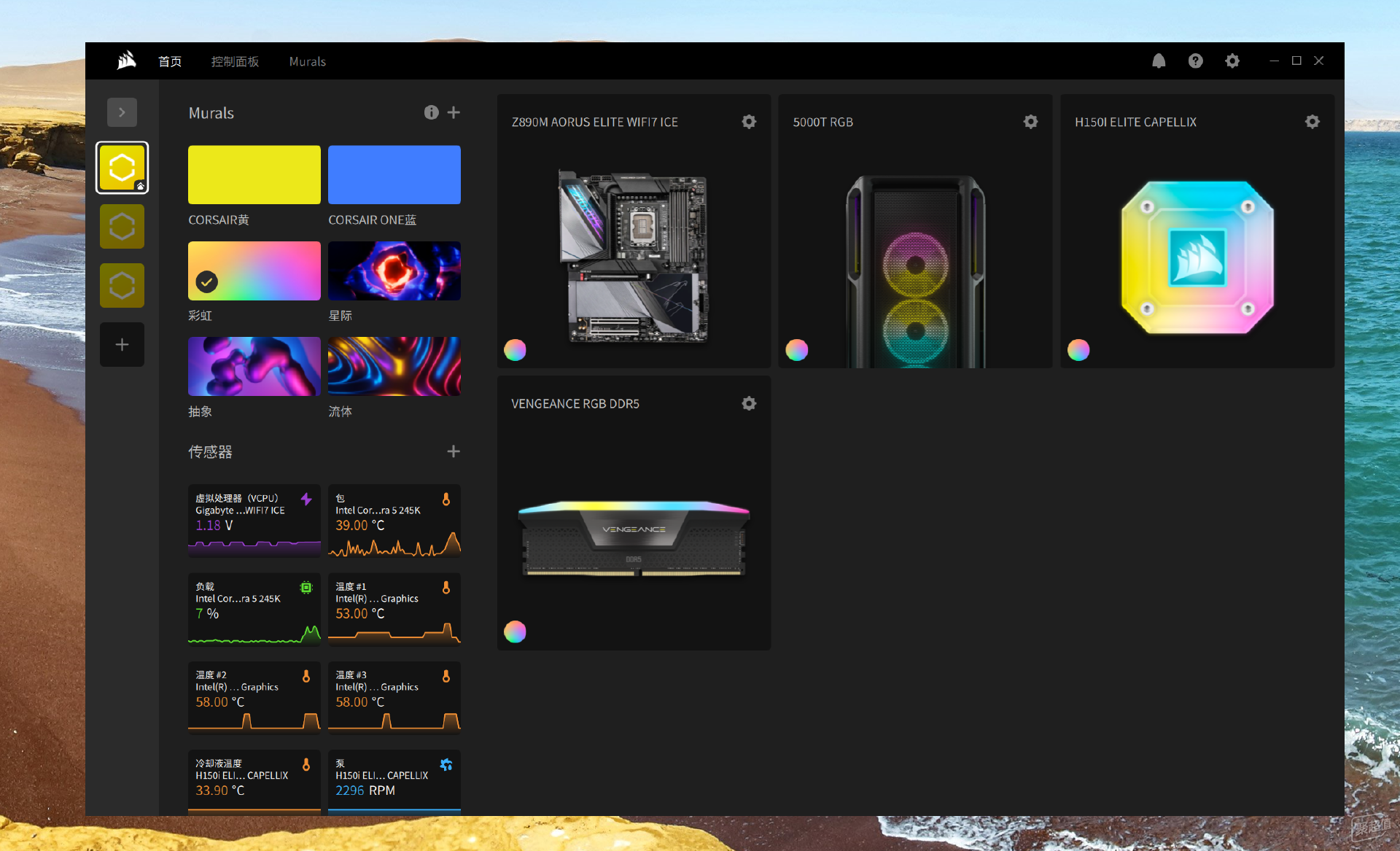Select the third profile hexagon icon

(122, 285)
